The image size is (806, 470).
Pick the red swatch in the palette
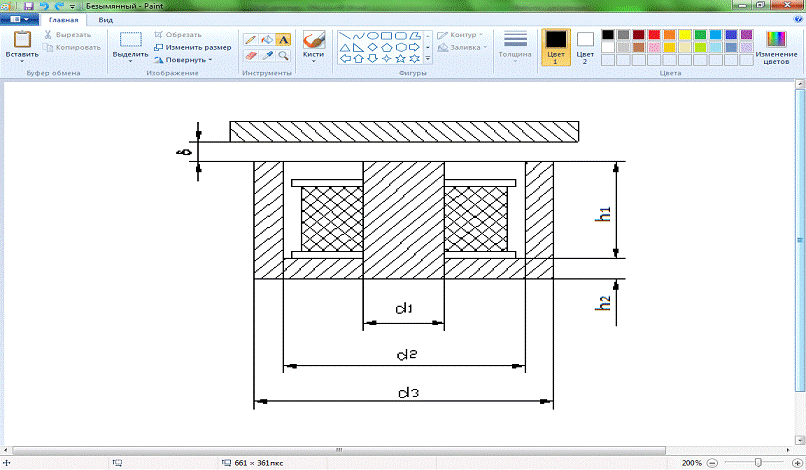(653, 35)
